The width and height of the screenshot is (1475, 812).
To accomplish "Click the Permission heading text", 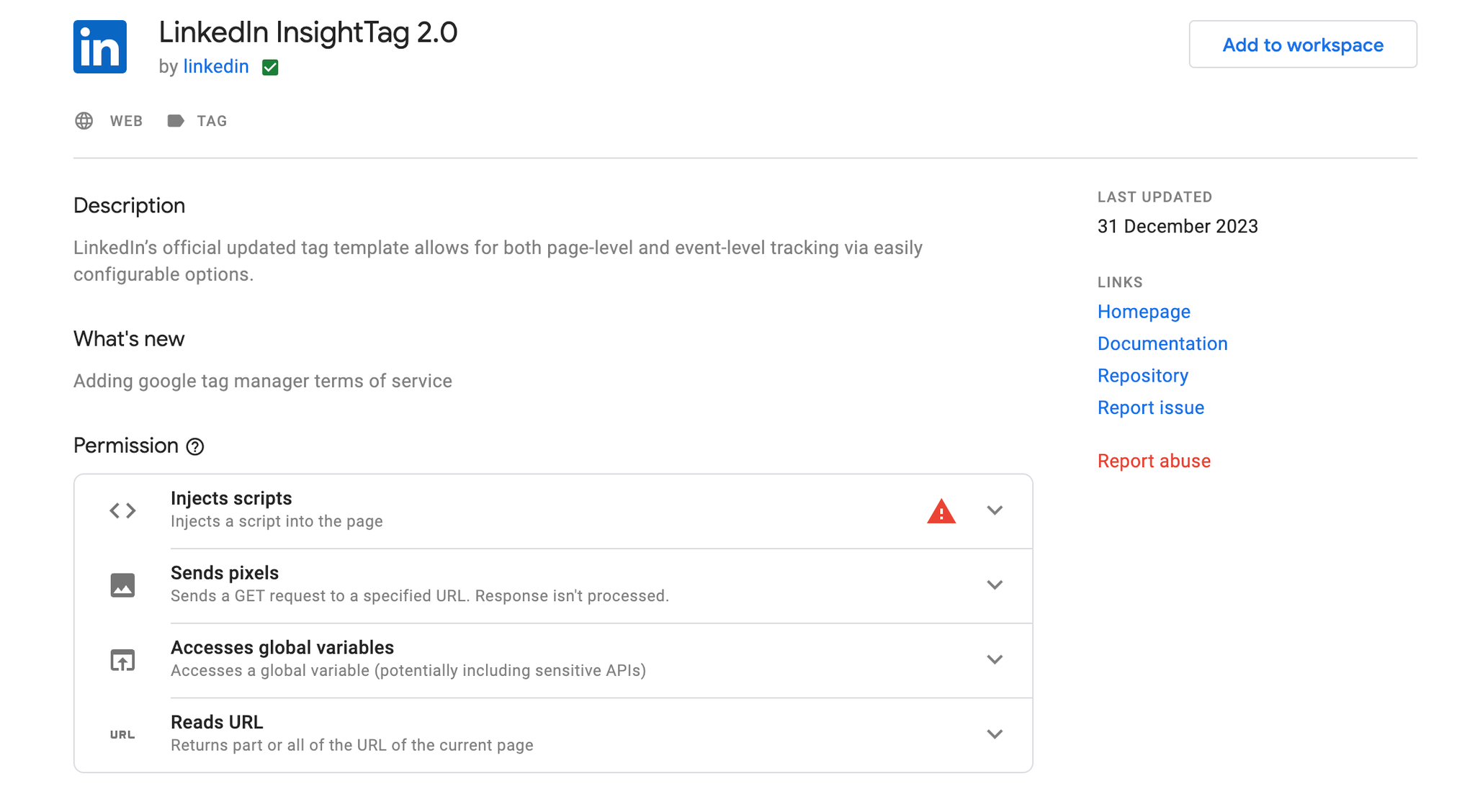I will pos(126,446).
